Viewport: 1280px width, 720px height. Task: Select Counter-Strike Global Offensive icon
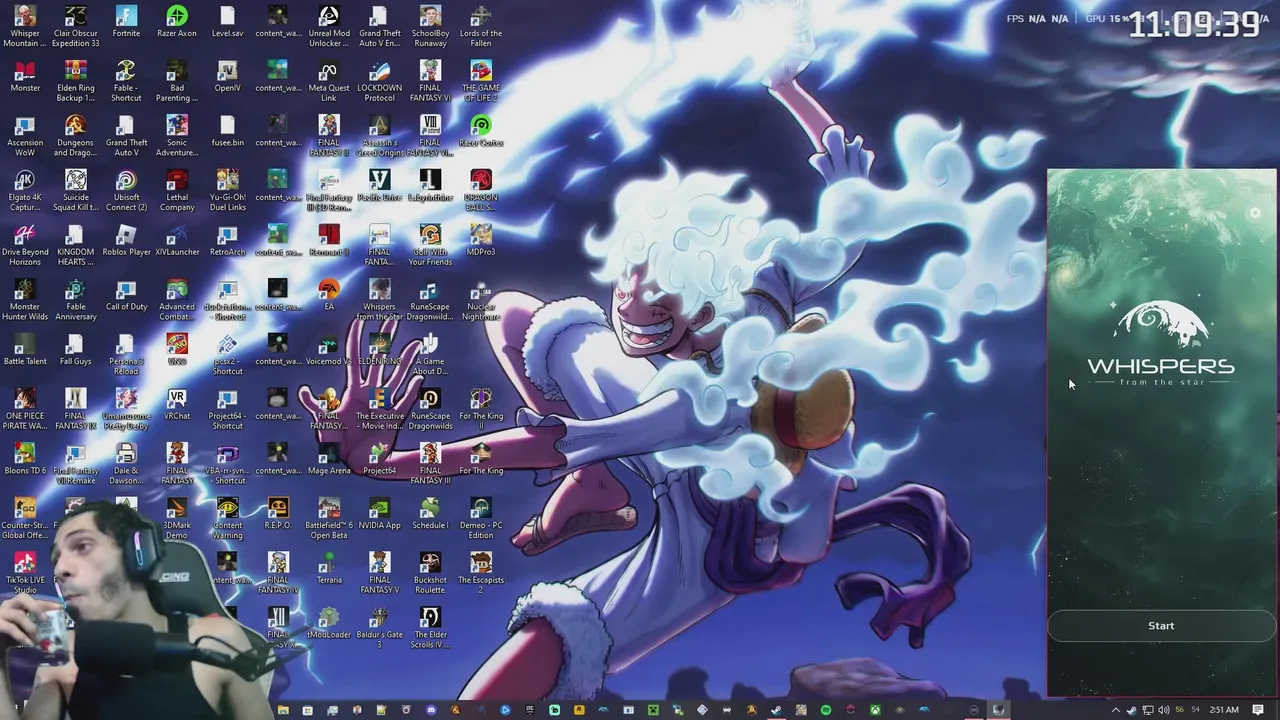pyautogui.click(x=25, y=518)
